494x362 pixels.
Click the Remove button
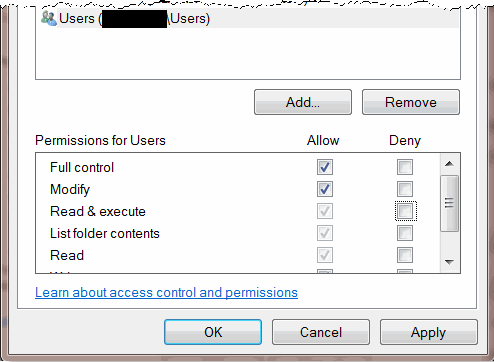(x=411, y=102)
